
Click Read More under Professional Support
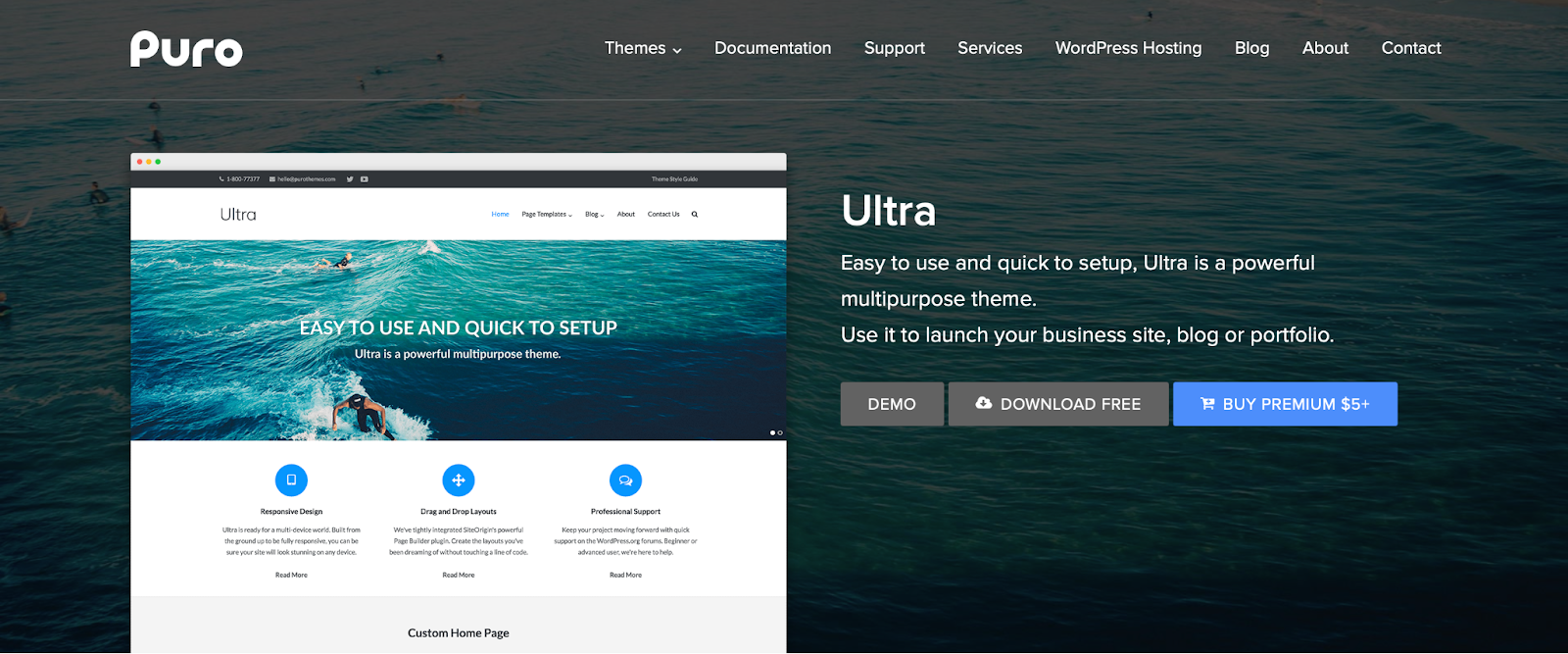[625, 576]
